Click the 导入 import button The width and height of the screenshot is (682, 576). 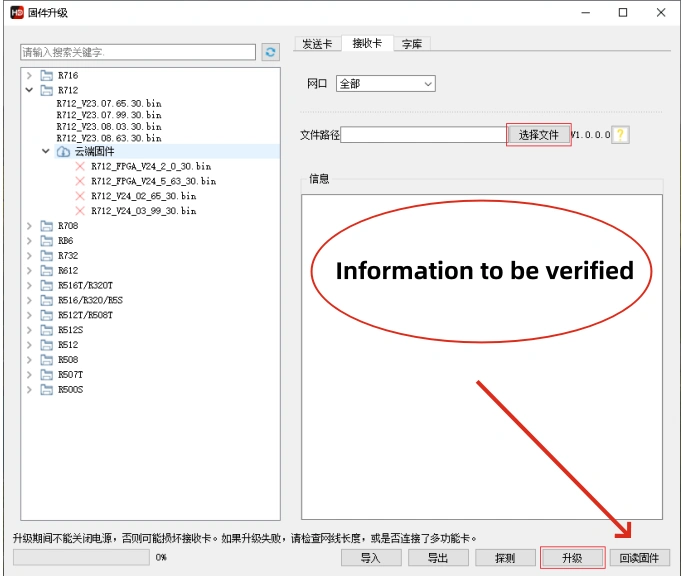click(x=371, y=558)
